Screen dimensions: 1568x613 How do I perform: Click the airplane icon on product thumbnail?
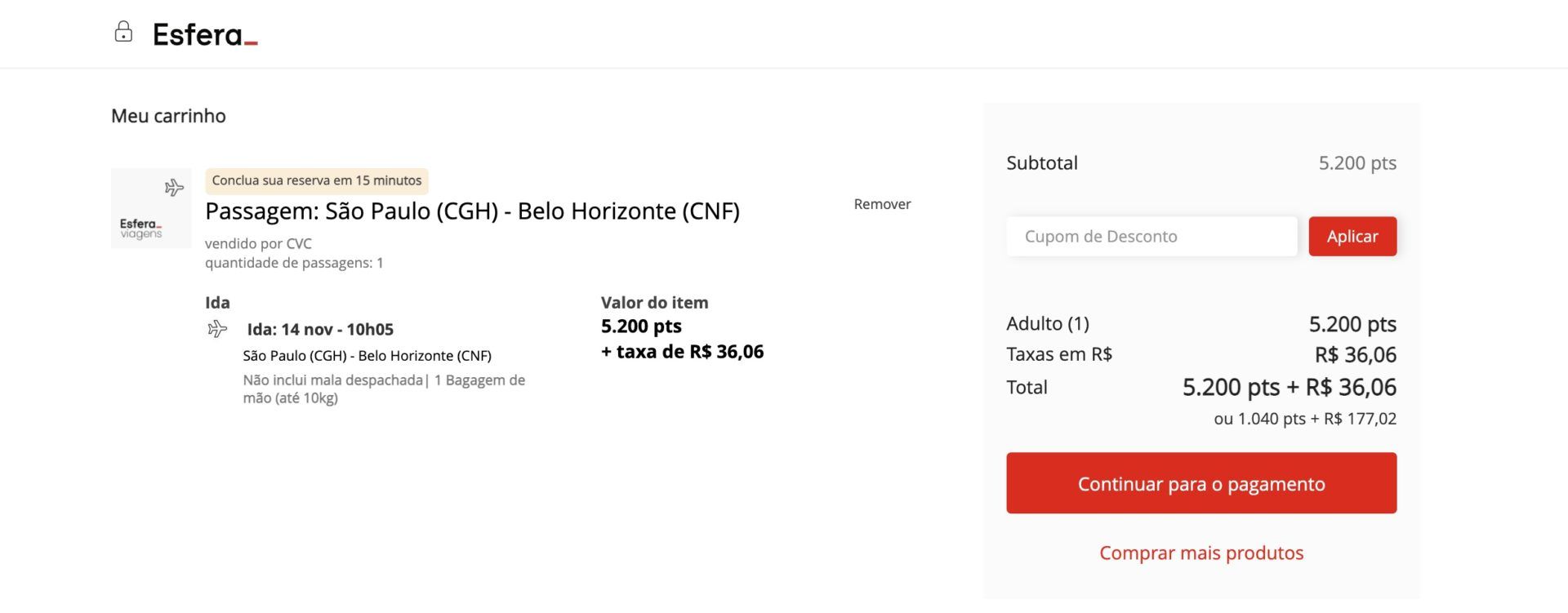point(174,188)
